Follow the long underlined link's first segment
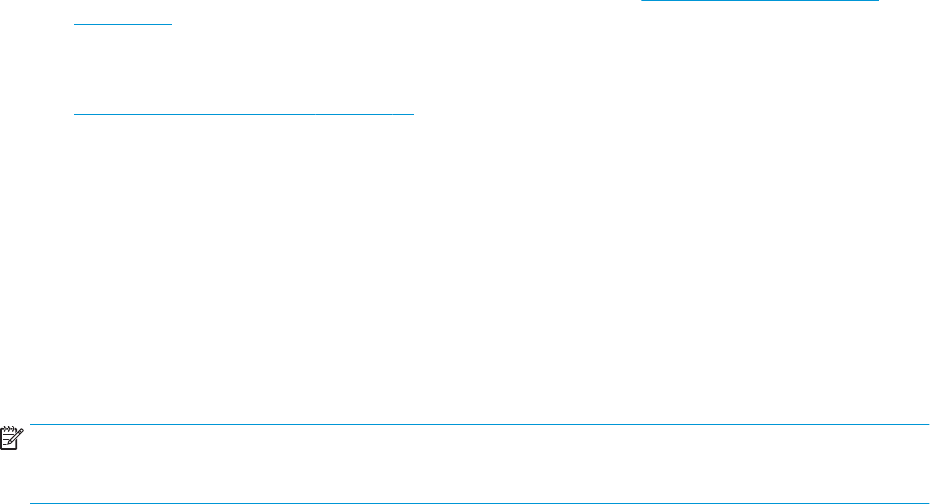This screenshot has height=504, width=930. point(195,114)
